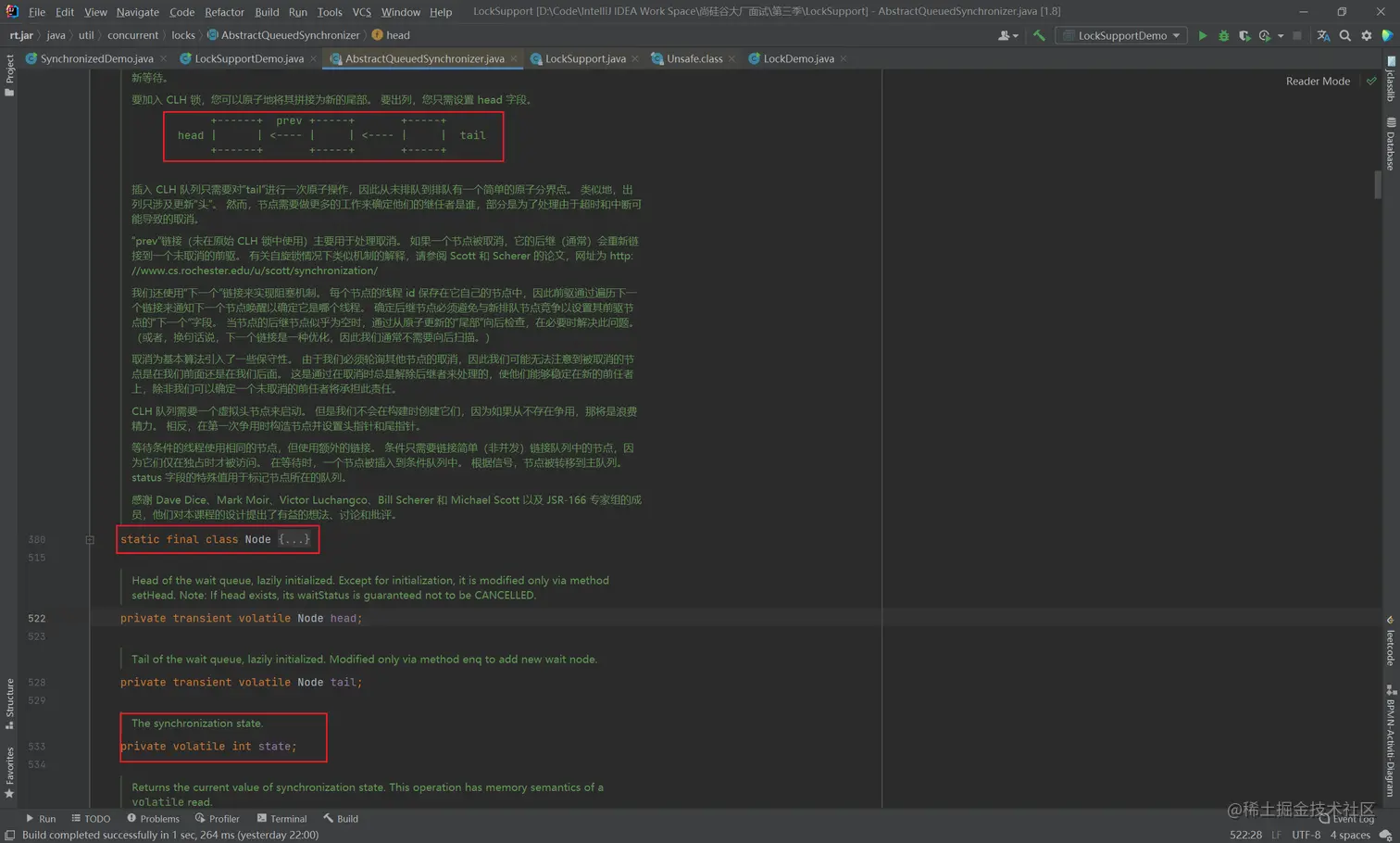1400x843 pixels.
Task: Open the jclasslib side panel
Action: coord(1391,79)
